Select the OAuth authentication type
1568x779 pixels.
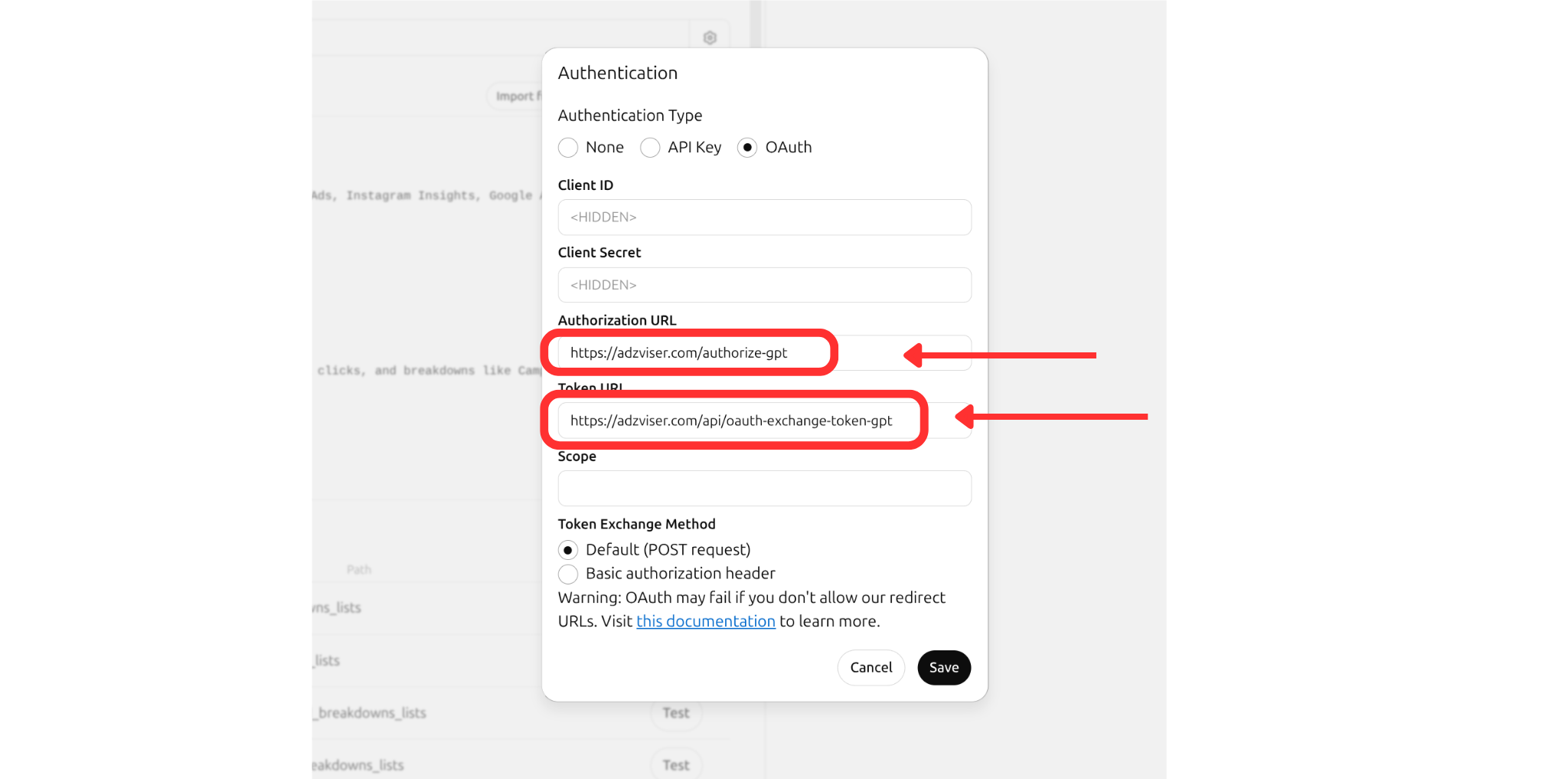[747, 147]
